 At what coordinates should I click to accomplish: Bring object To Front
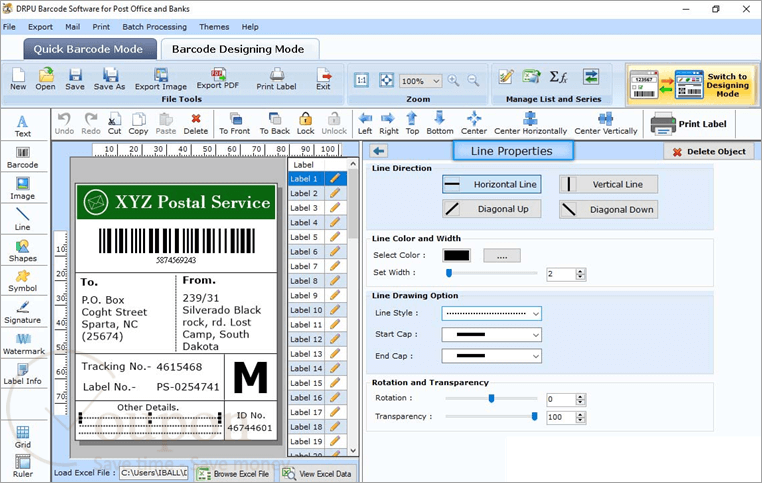pos(235,123)
